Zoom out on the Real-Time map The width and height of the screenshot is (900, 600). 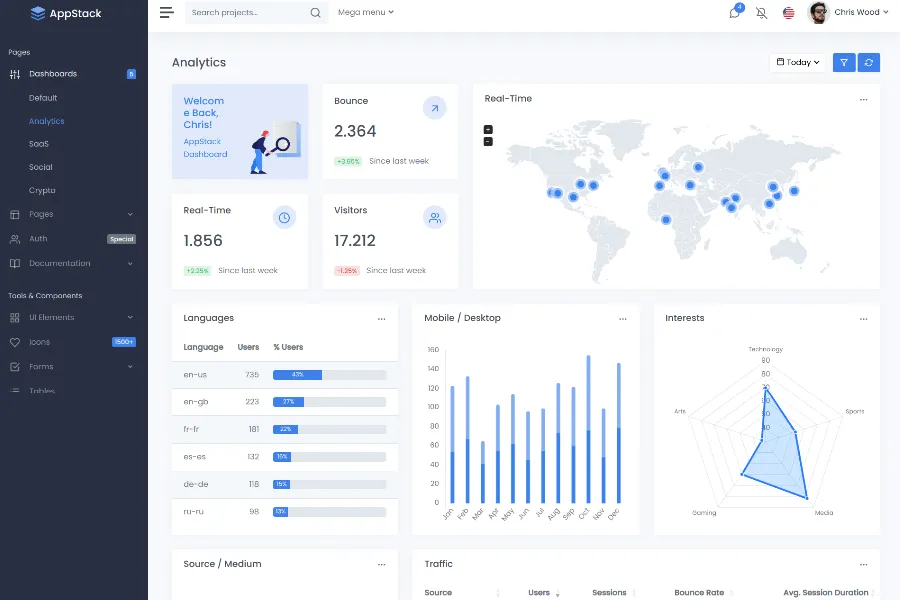coord(488,141)
